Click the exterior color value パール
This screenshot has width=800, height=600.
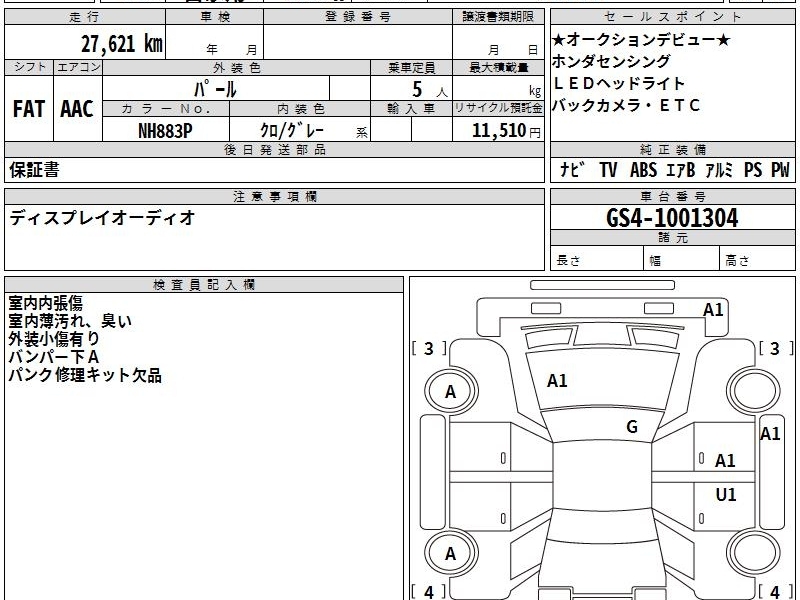pyautogui.click(x=215, y=89)
